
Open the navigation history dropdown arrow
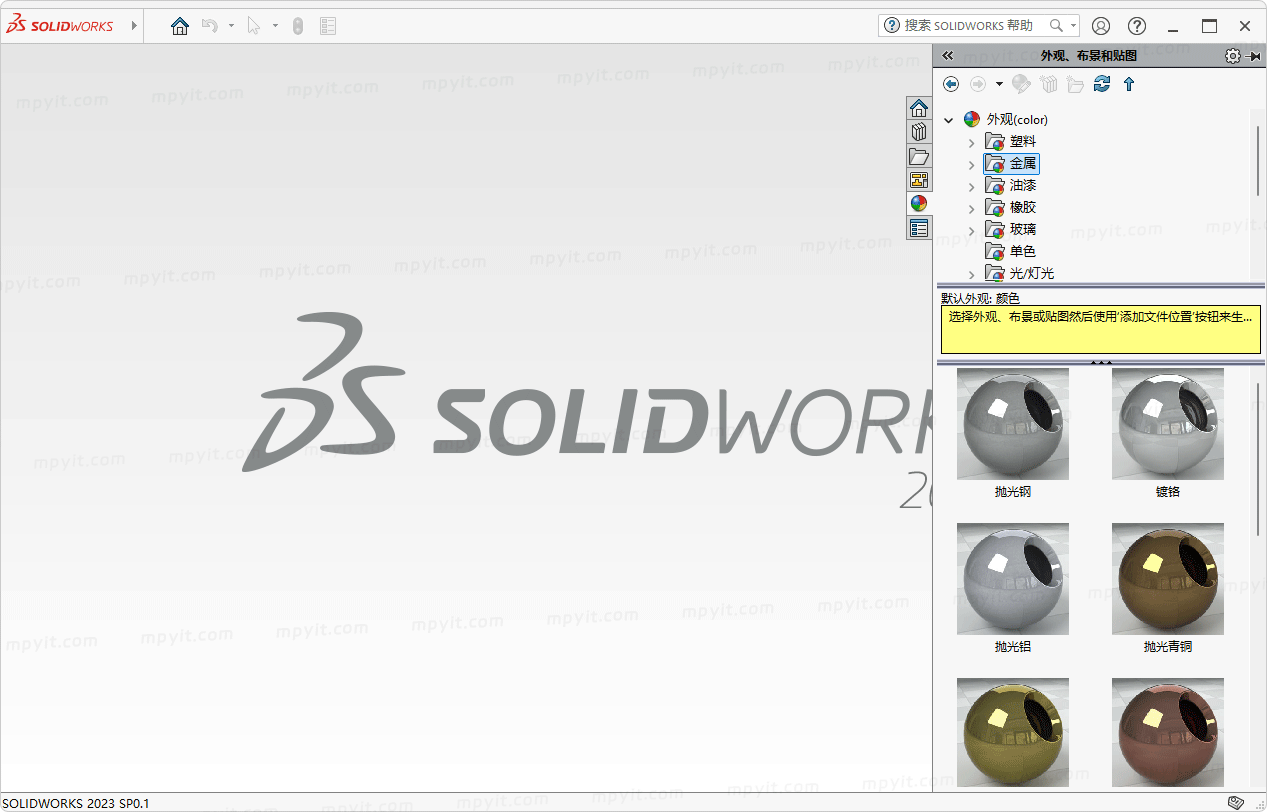(999, 84)
